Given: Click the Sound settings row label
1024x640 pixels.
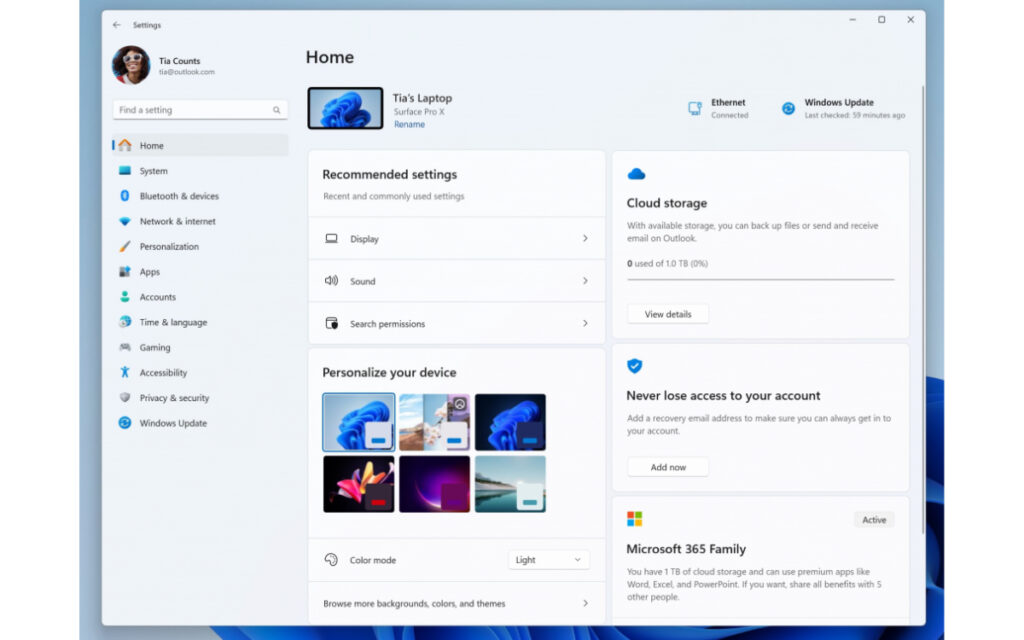Looking at the screenshot, I should [x=362, y=281].
